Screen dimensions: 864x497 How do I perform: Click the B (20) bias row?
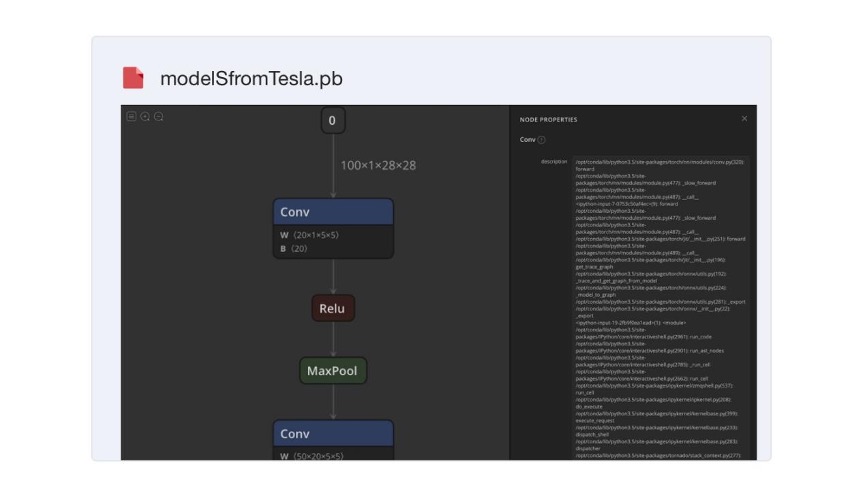coord(333,248)
